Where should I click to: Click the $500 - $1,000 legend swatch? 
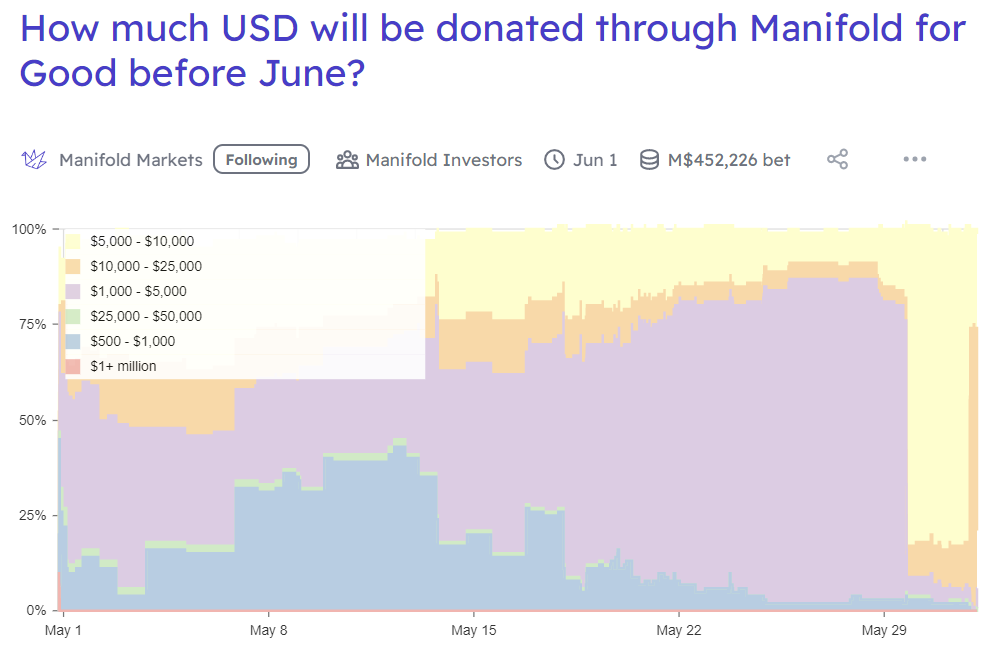point(73,342)
